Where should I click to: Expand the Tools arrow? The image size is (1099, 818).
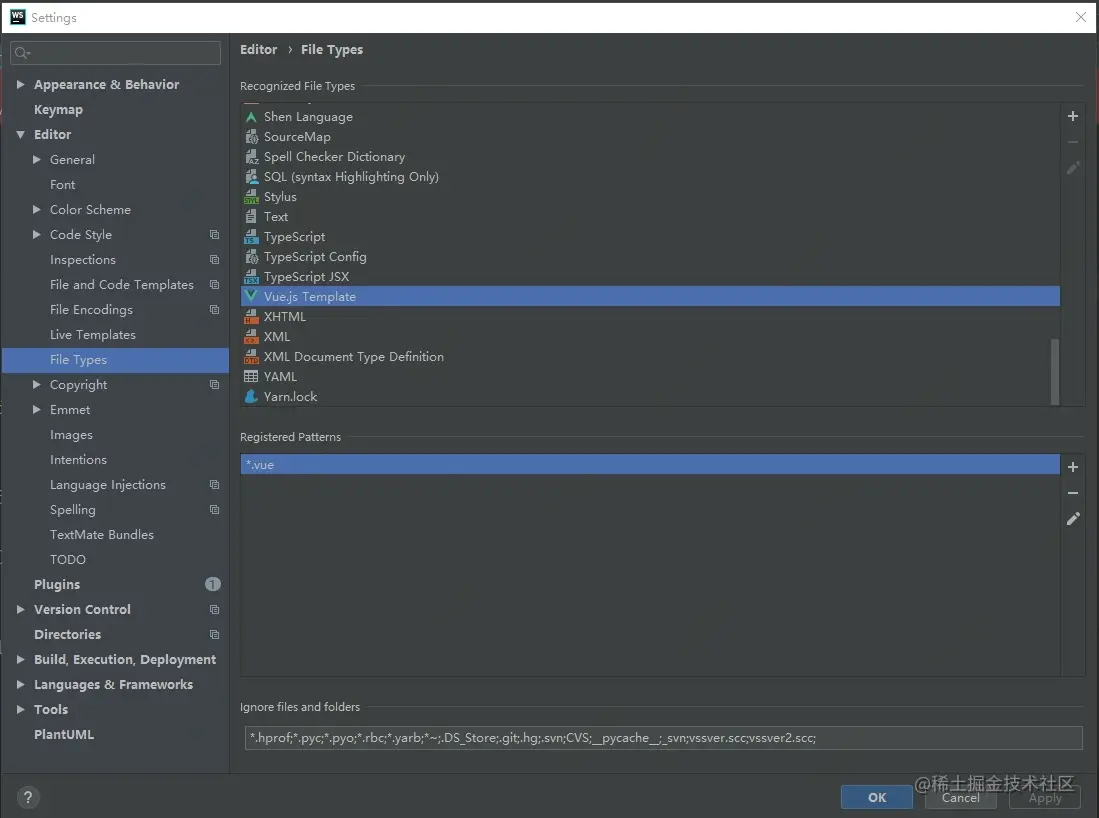pyautogui.click(x=20, y=709)
